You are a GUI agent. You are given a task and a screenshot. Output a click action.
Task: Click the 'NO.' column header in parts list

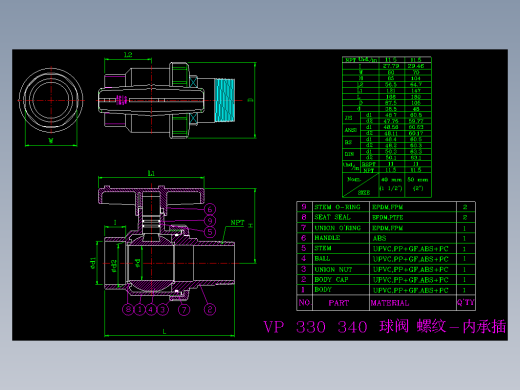tap(305, 303)
